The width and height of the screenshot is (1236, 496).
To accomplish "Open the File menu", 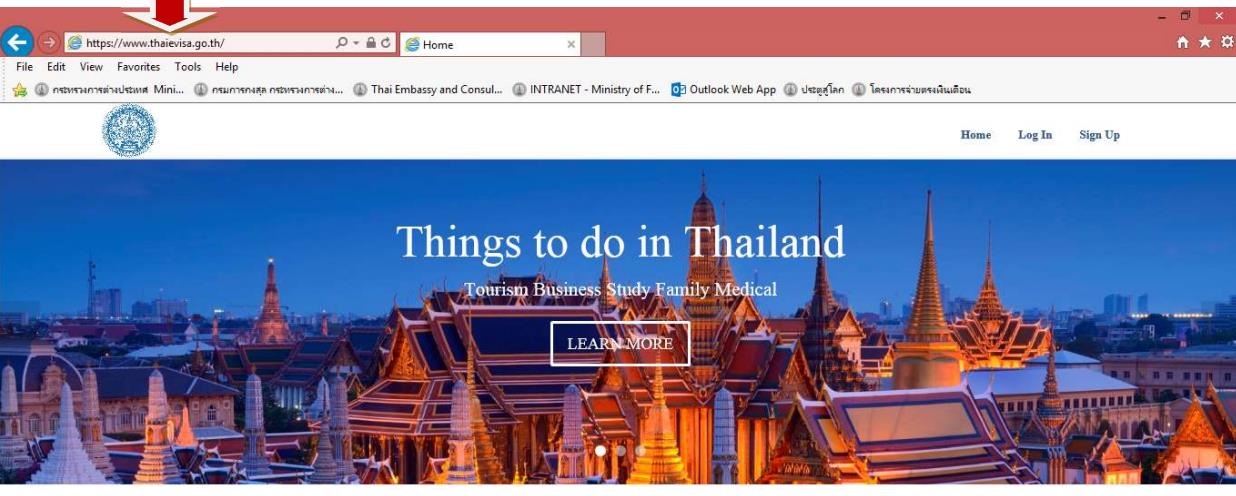I will pyautogui.click(x=24, y=67).
